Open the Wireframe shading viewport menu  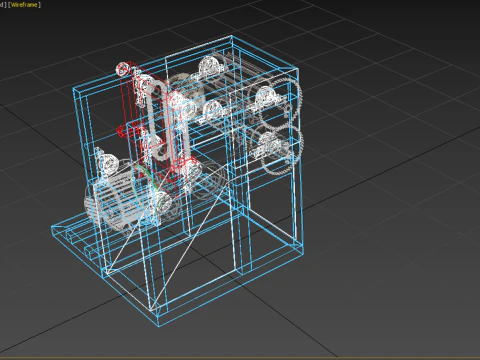tap(25, 5)
